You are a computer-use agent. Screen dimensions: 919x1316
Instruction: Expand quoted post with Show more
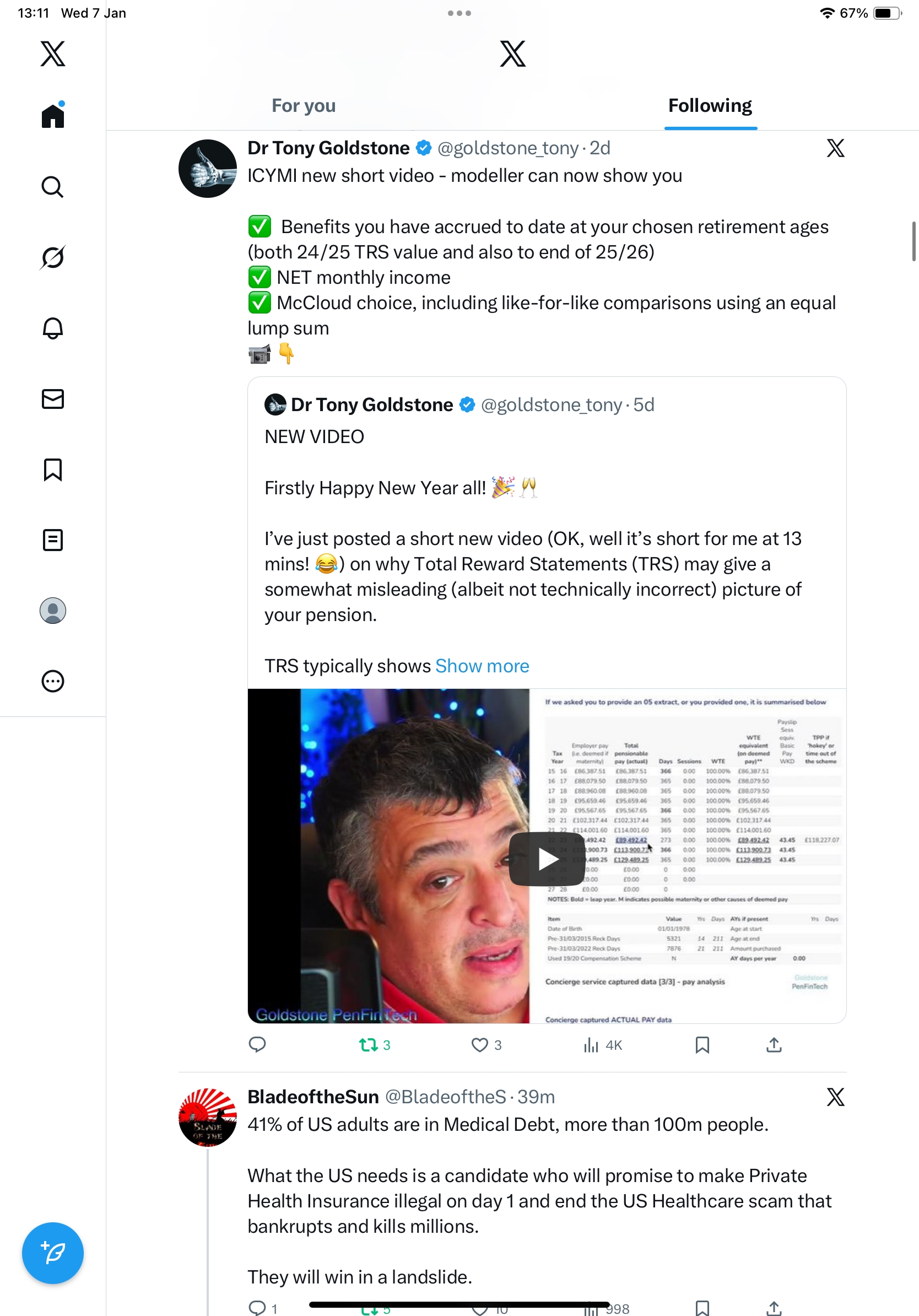[x=482, y=666]
